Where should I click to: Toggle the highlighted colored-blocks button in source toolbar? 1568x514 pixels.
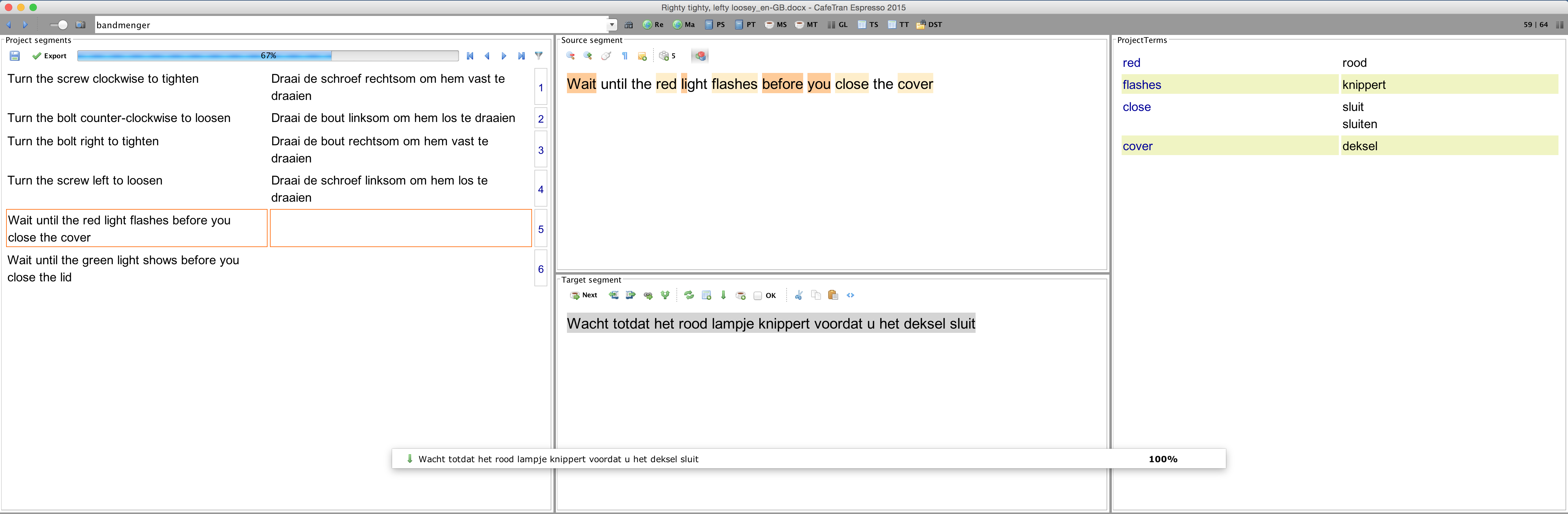tap(700, 56)
